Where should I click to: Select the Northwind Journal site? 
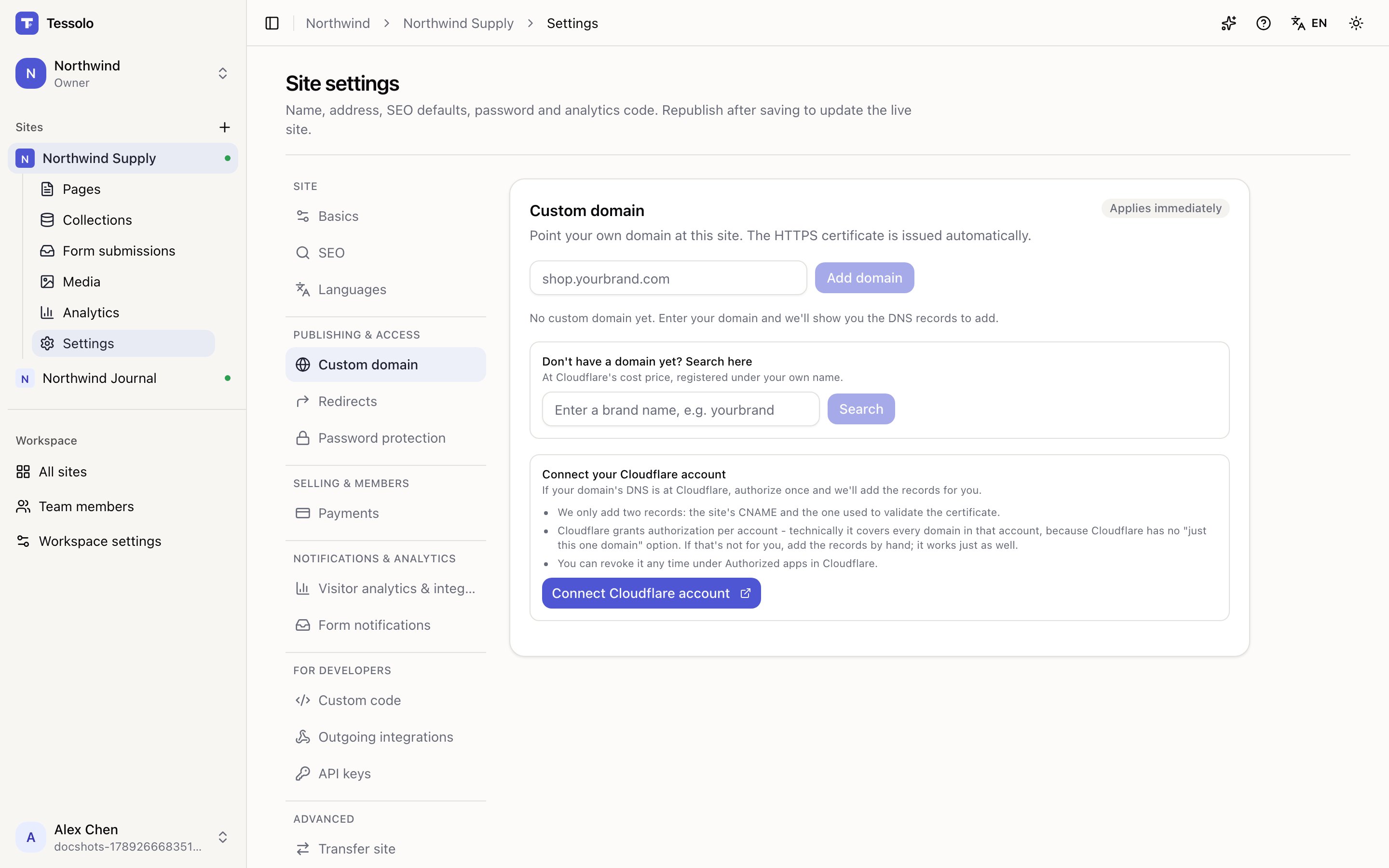coord(123,379)
